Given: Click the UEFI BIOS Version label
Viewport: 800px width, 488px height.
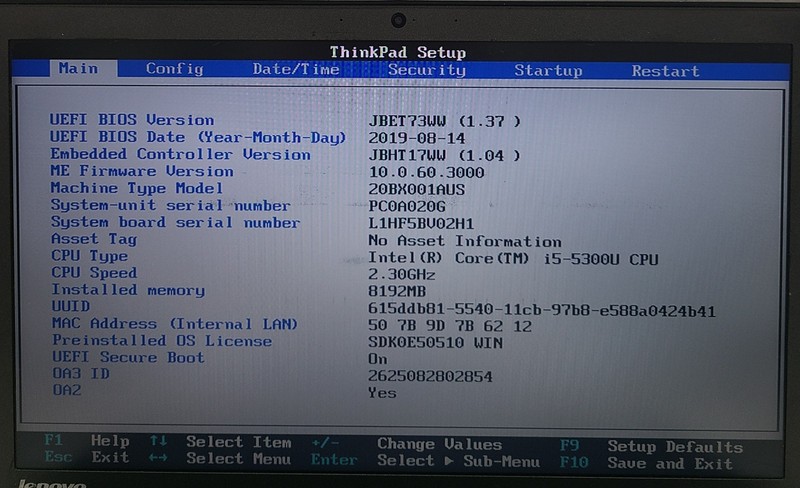Looking at the screenshot, I should pos(132,120).
